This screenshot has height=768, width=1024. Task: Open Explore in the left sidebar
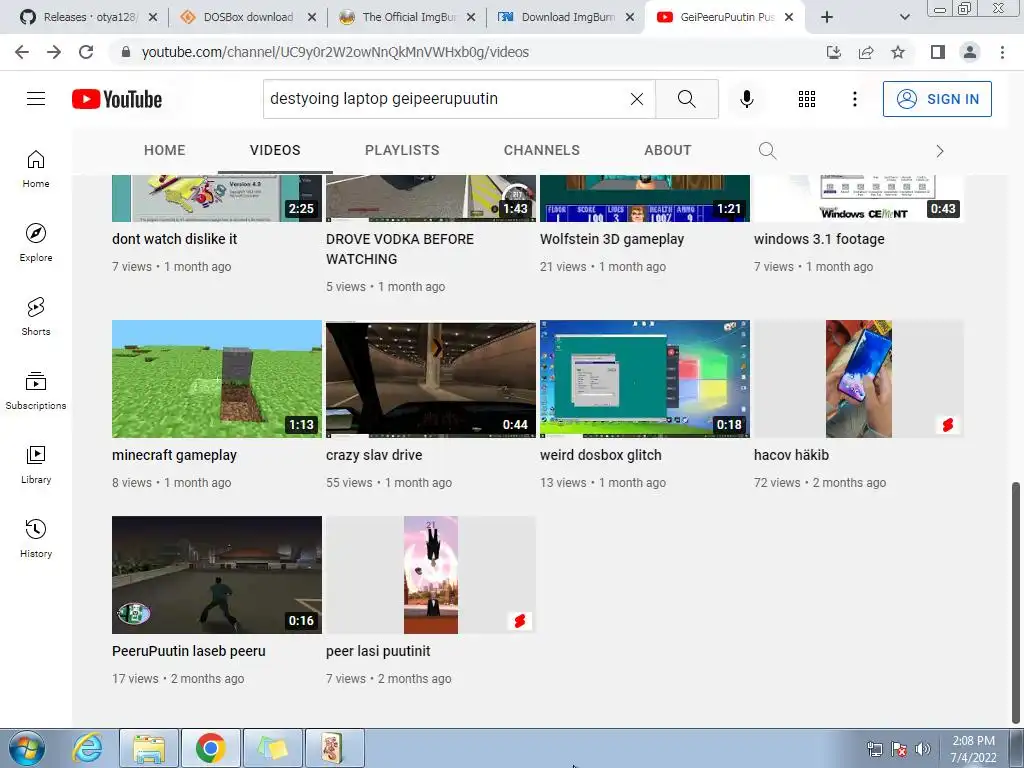(36, 242)
